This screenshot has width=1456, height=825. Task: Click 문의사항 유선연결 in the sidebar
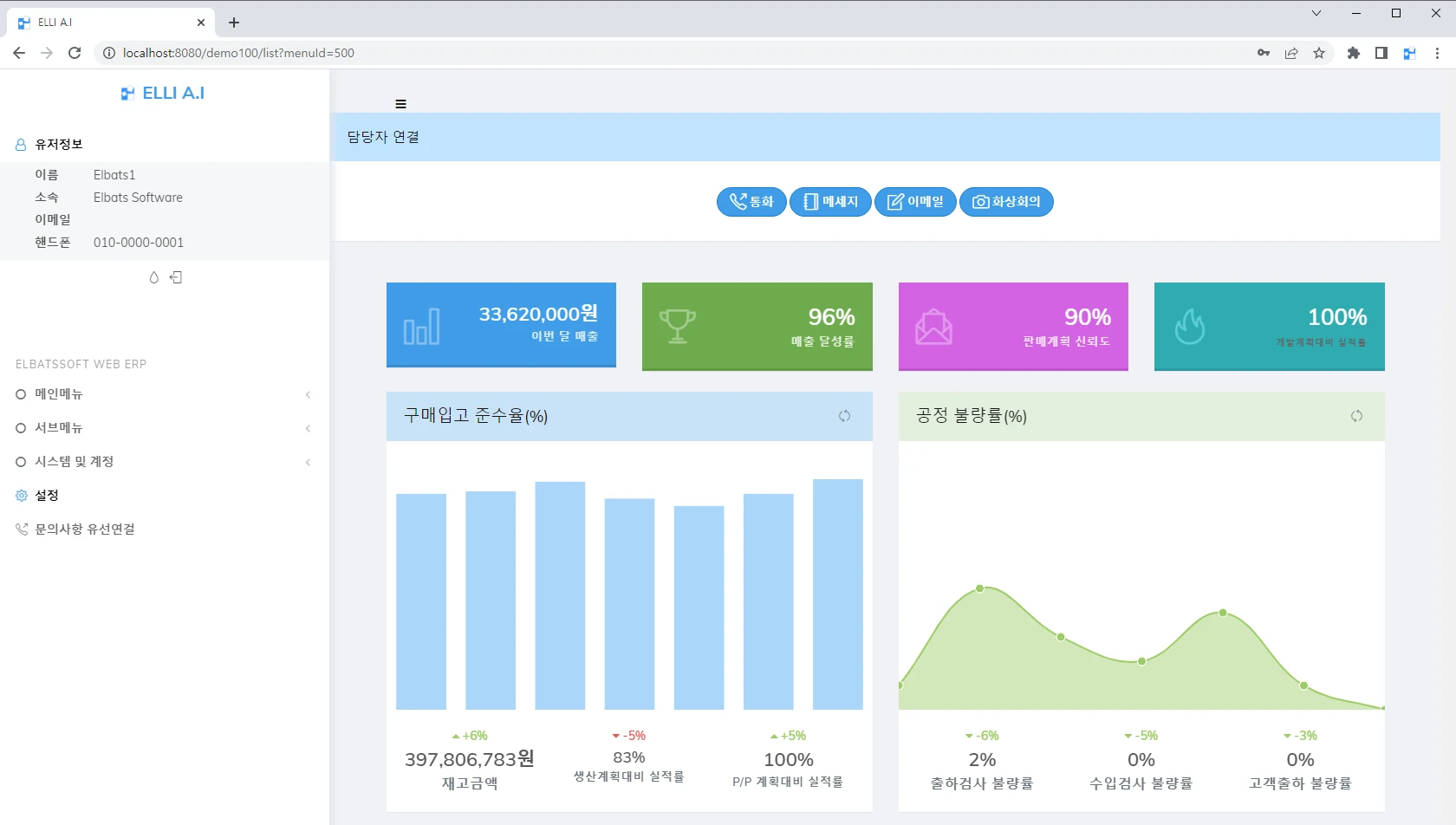click(x=84, y=529)
